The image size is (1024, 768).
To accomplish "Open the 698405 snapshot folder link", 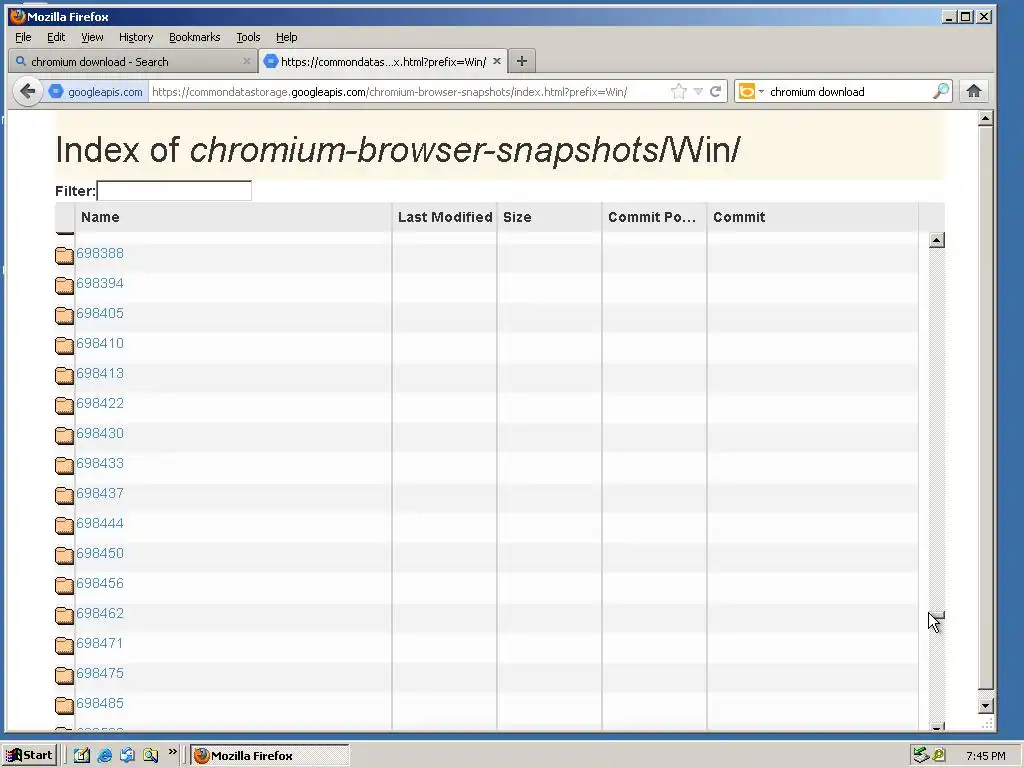I will [x=100, y=313].
